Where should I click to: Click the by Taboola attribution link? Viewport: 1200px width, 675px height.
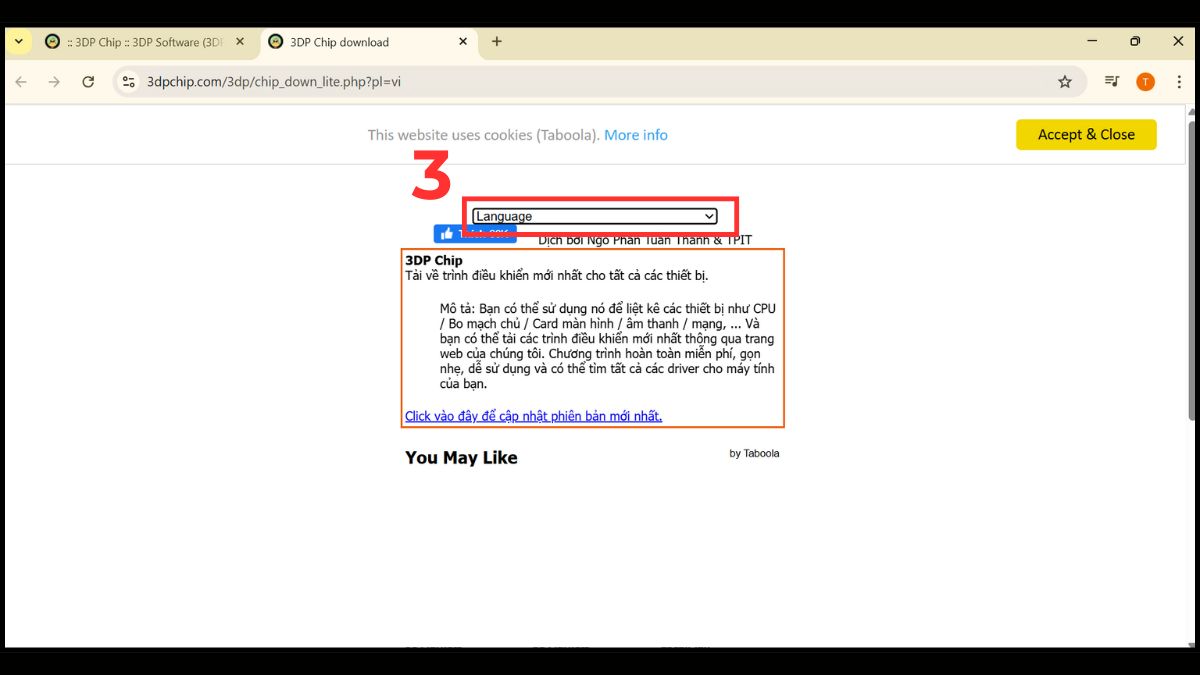[754, 453]
